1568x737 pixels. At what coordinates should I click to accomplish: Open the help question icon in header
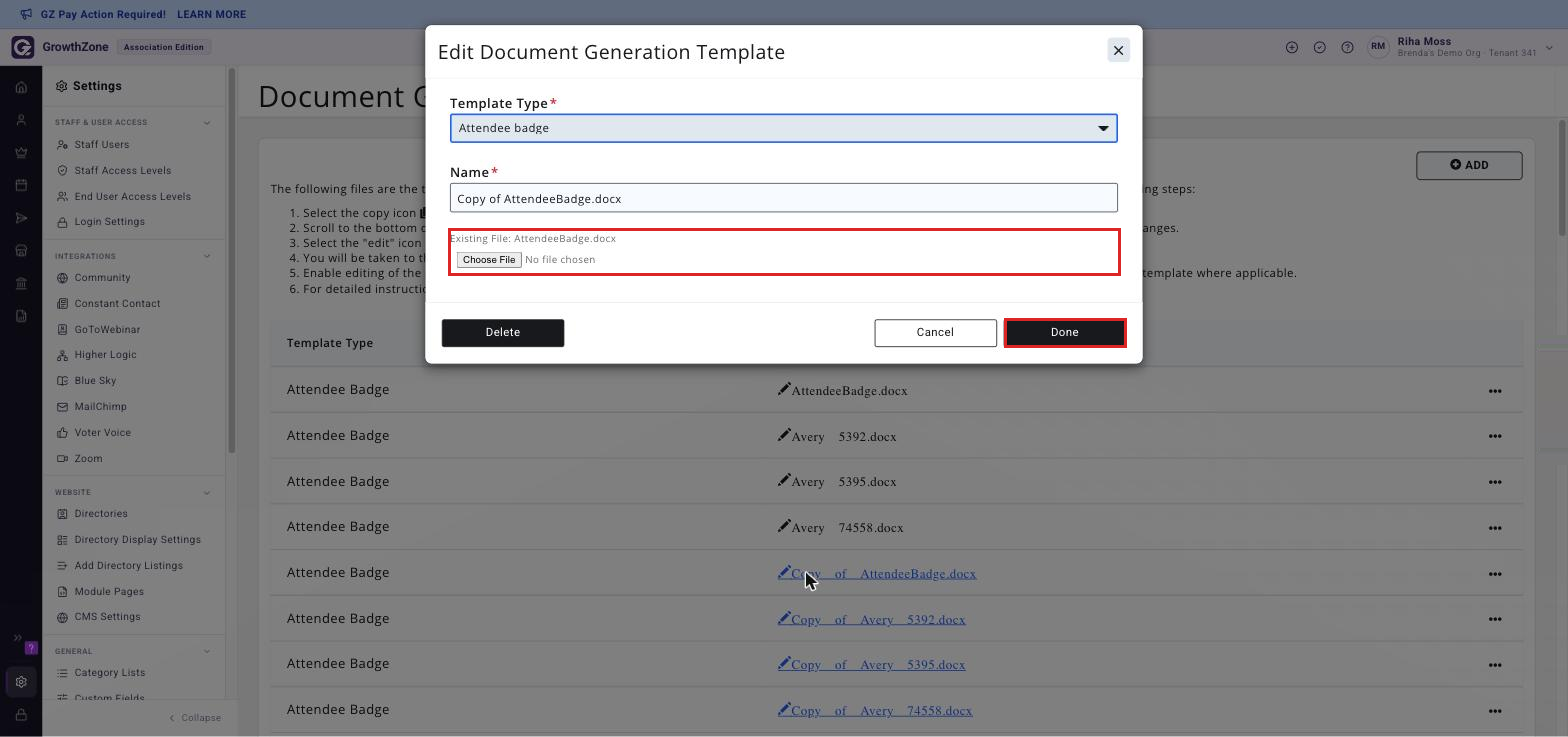point(1348,47)
